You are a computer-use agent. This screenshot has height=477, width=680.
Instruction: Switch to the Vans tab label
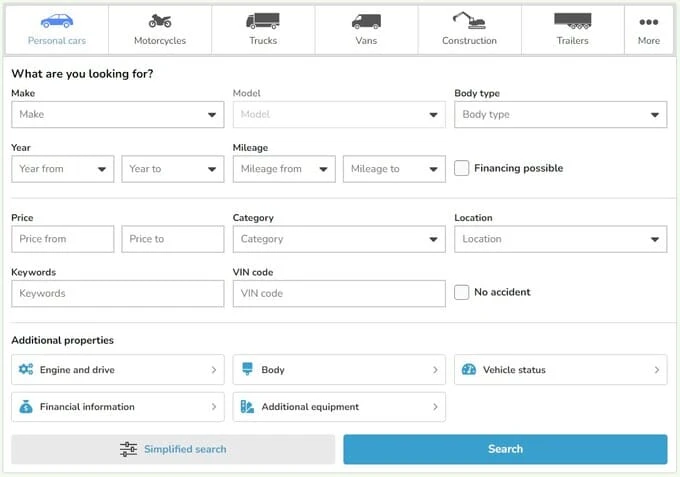click(366, 40)
